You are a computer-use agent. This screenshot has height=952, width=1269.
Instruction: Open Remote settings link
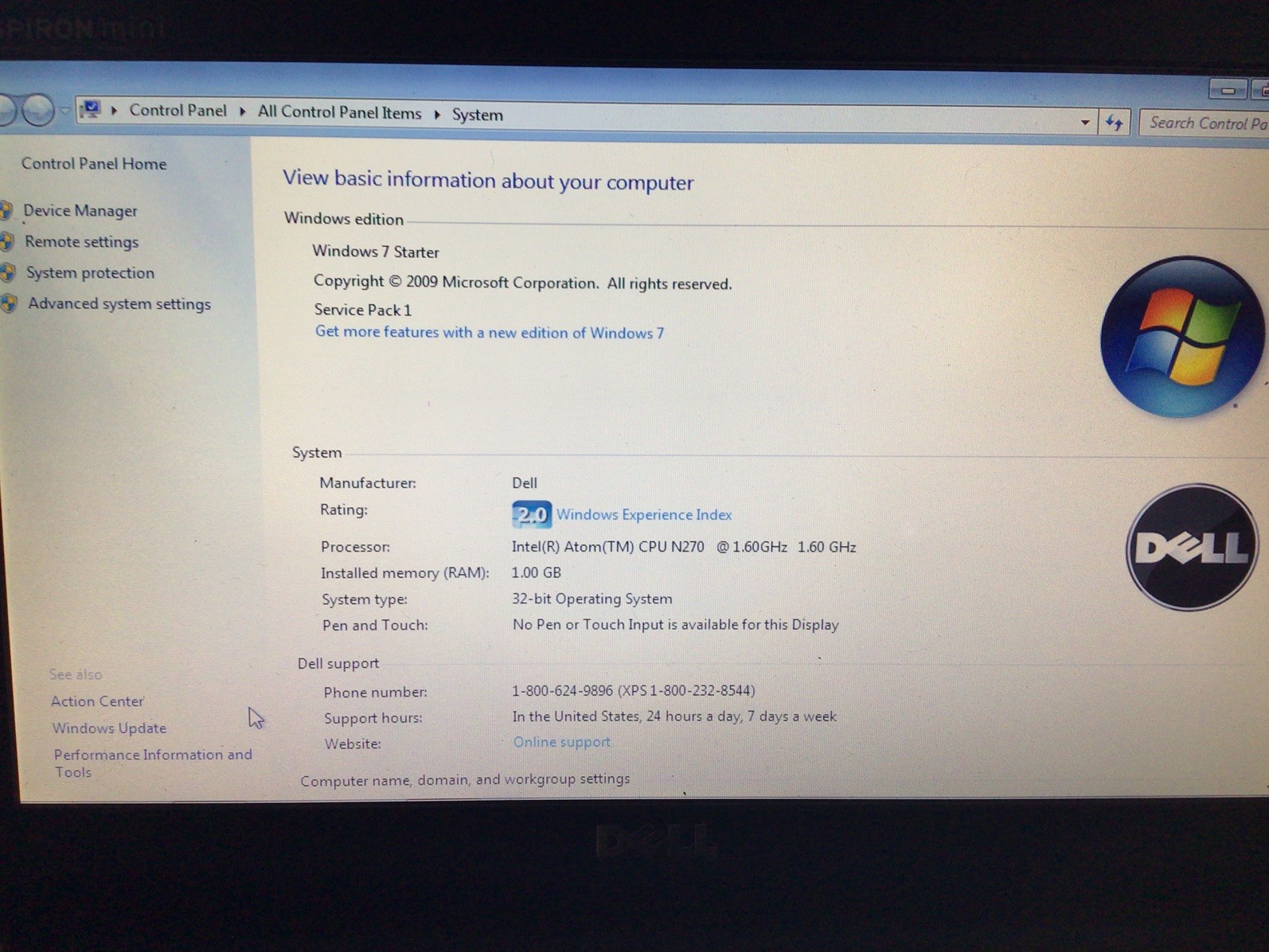coord(82,242)
